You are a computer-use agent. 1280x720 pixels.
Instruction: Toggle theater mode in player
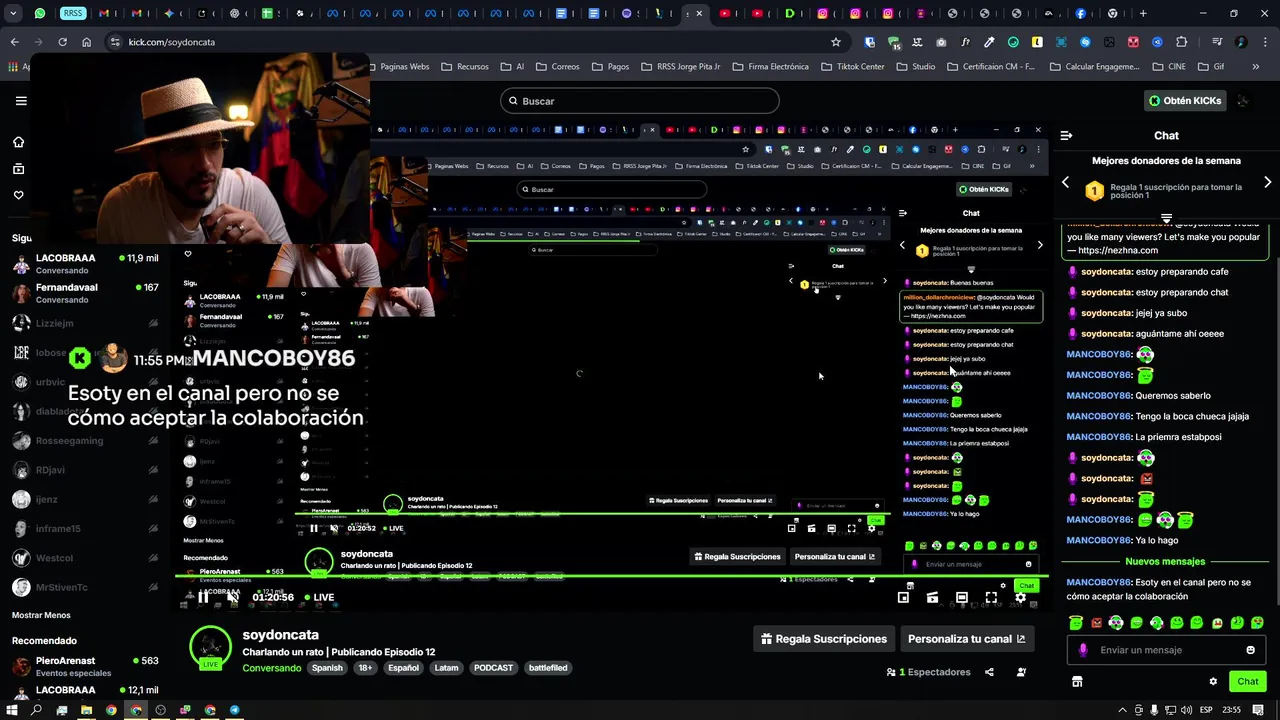click(962, 598)
